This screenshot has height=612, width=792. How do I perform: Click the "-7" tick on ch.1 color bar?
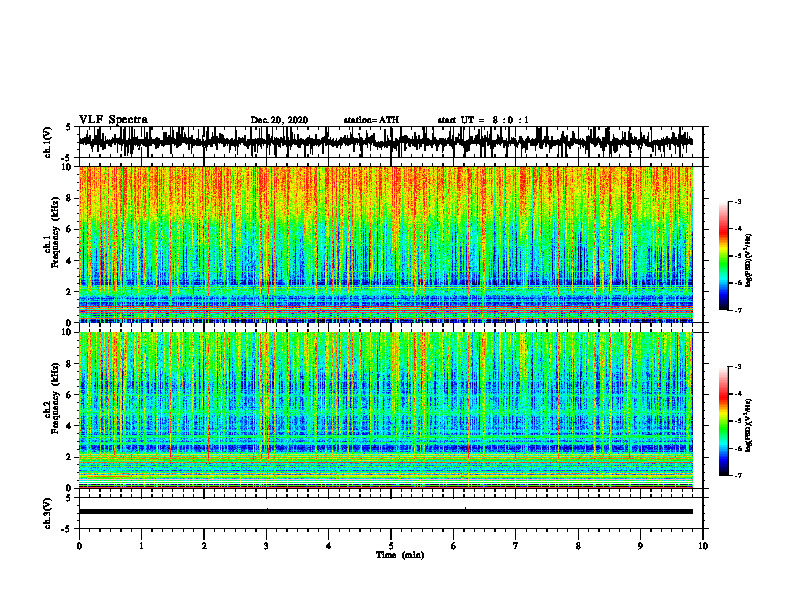(738, 310)
